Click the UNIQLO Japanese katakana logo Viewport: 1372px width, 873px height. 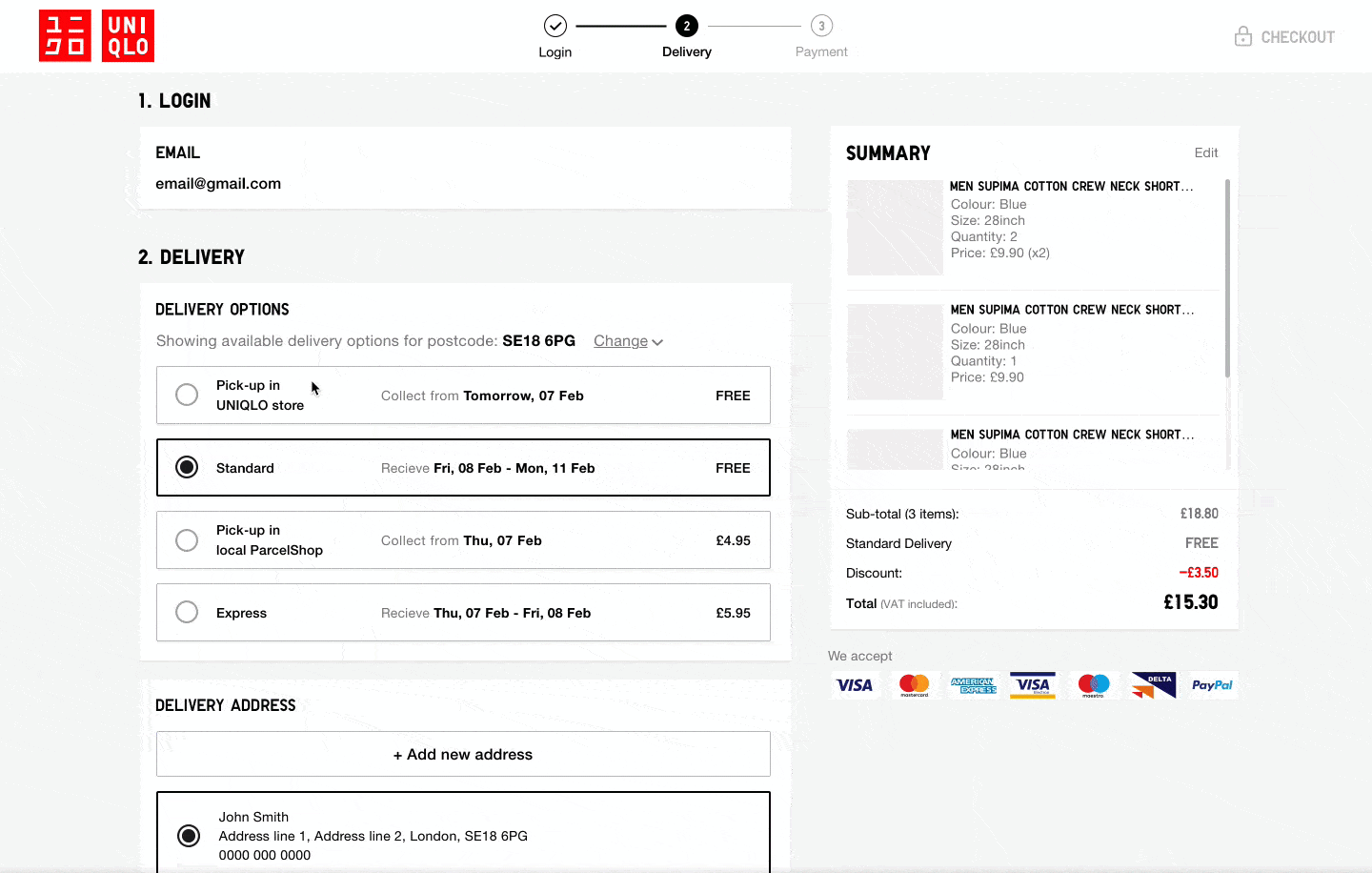point(65,36)
